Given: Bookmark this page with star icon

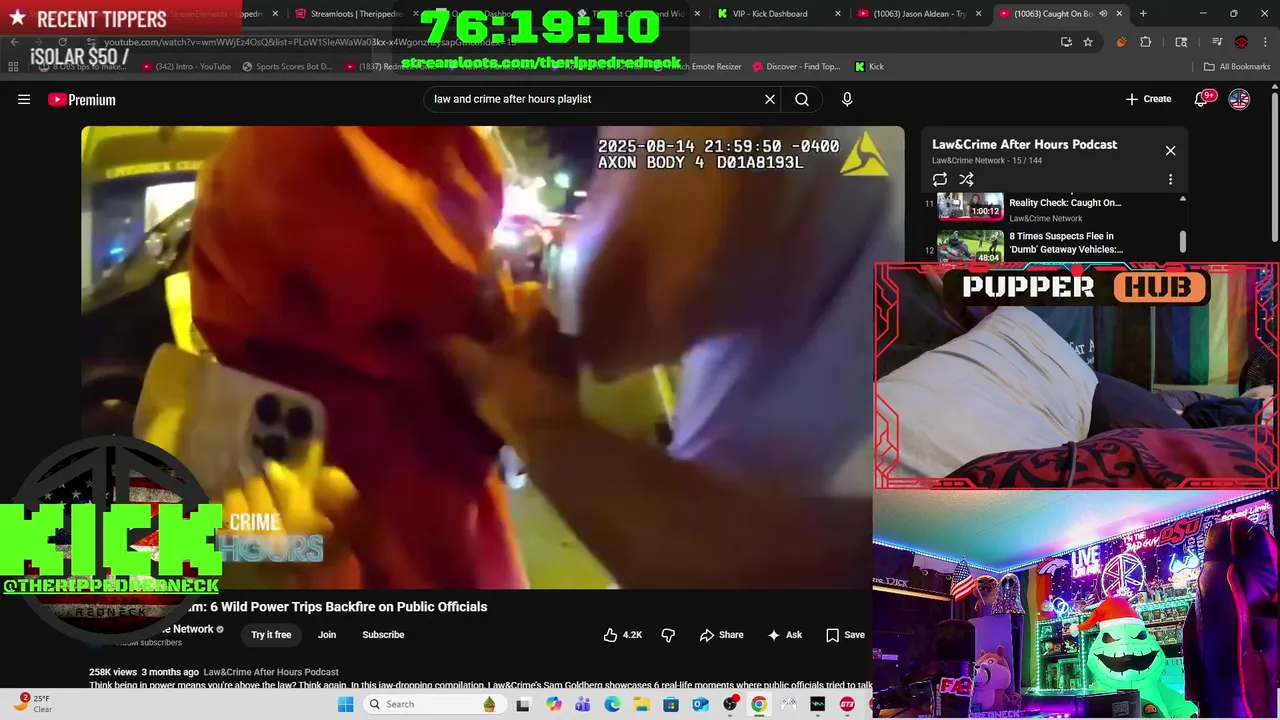Looking at the screenshot, I should coord(1088,42).
